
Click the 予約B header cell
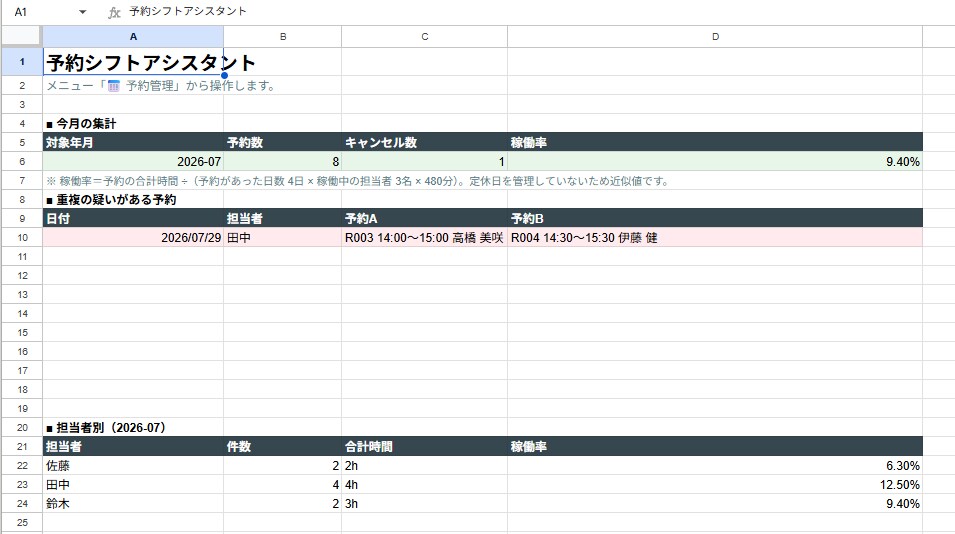tap(715, 219)
